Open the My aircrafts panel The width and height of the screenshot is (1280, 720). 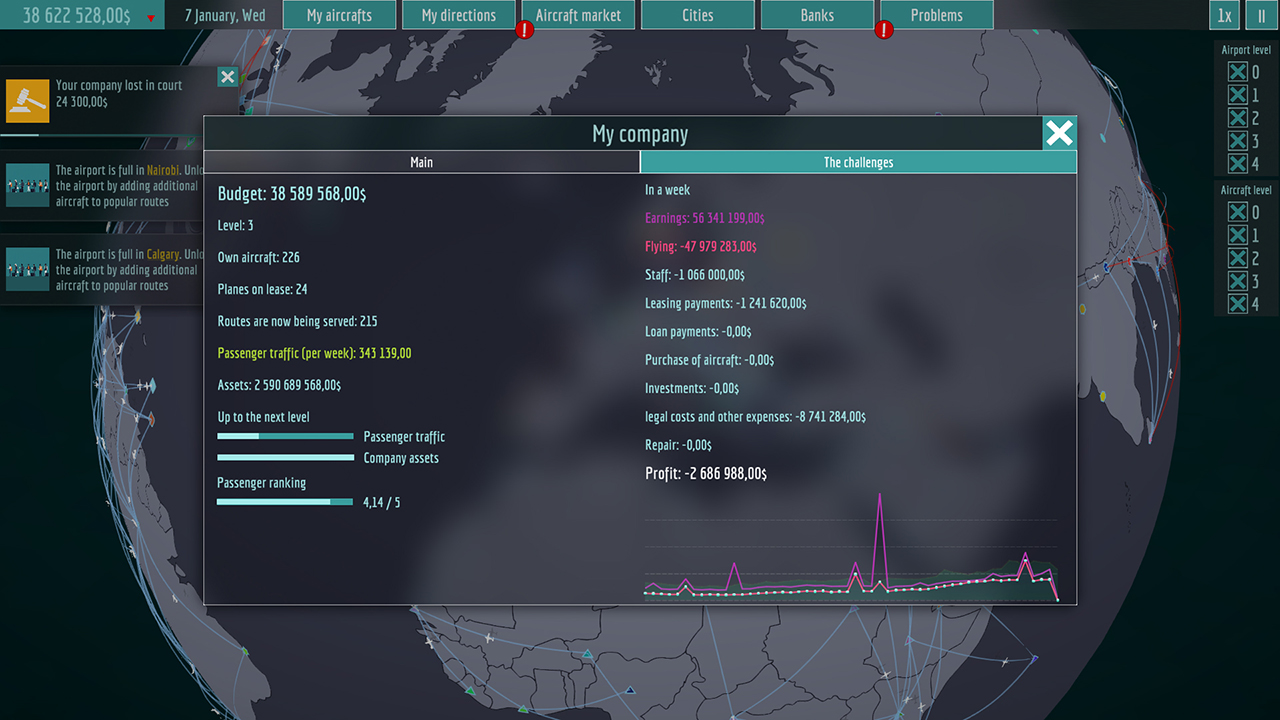[340, 15]
